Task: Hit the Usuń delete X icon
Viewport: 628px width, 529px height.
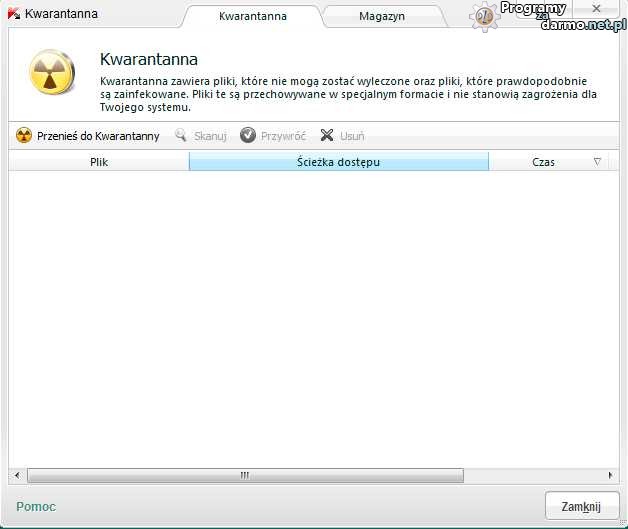Action: [327, 136]
